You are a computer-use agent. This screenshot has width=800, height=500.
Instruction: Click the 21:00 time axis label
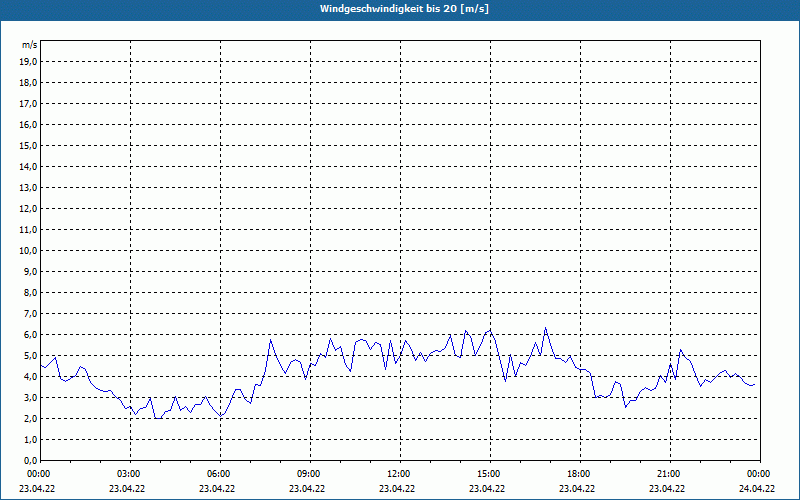click(x=669, y=474)
